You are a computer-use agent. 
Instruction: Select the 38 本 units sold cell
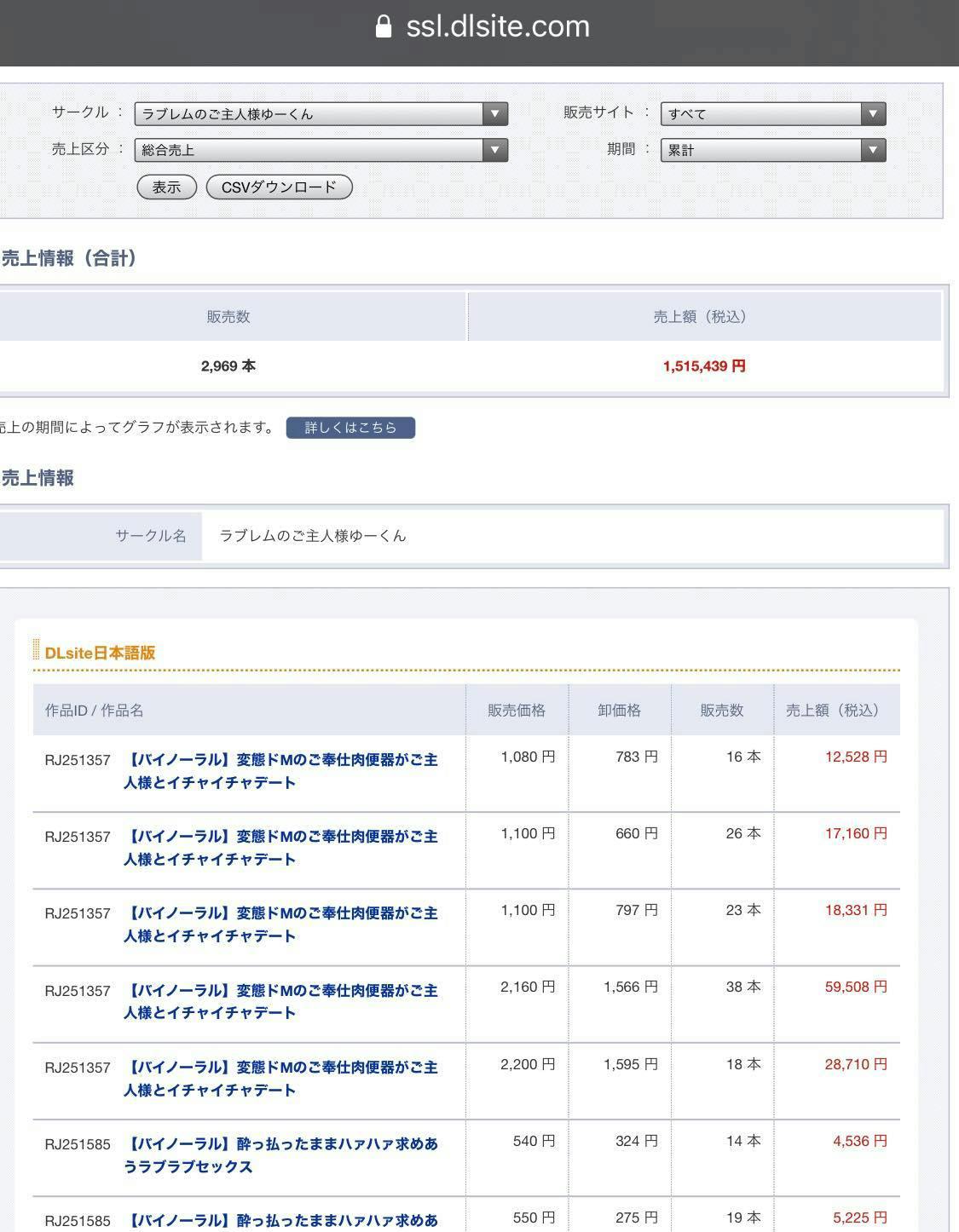(743, 987)
